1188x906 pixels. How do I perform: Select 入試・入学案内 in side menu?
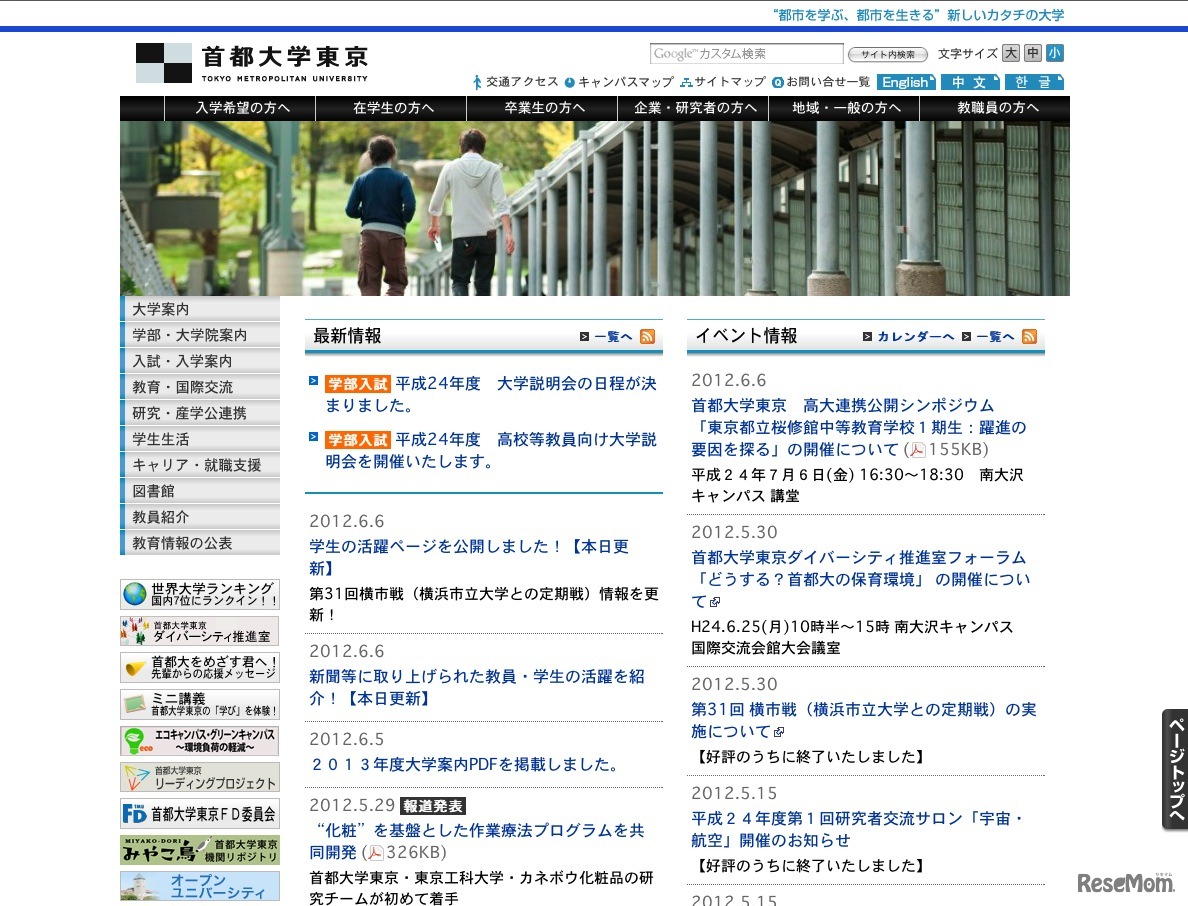200,361
